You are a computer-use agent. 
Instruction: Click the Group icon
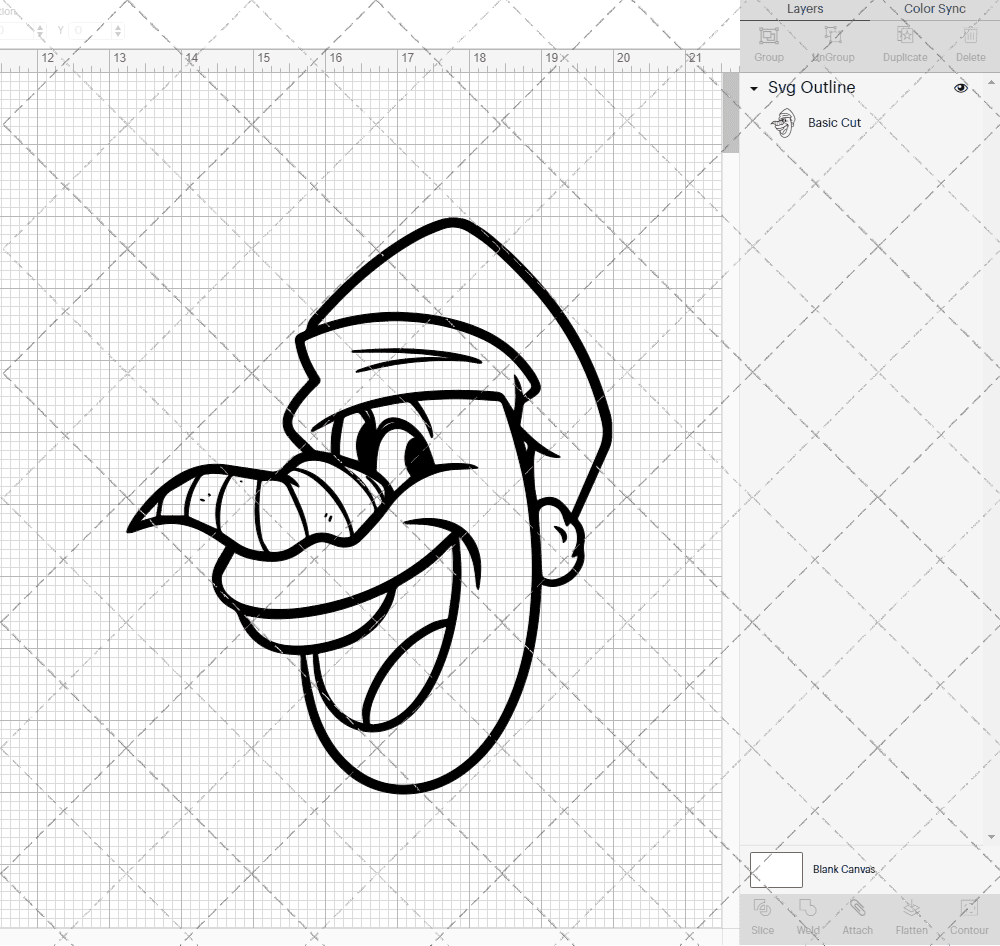768,36
